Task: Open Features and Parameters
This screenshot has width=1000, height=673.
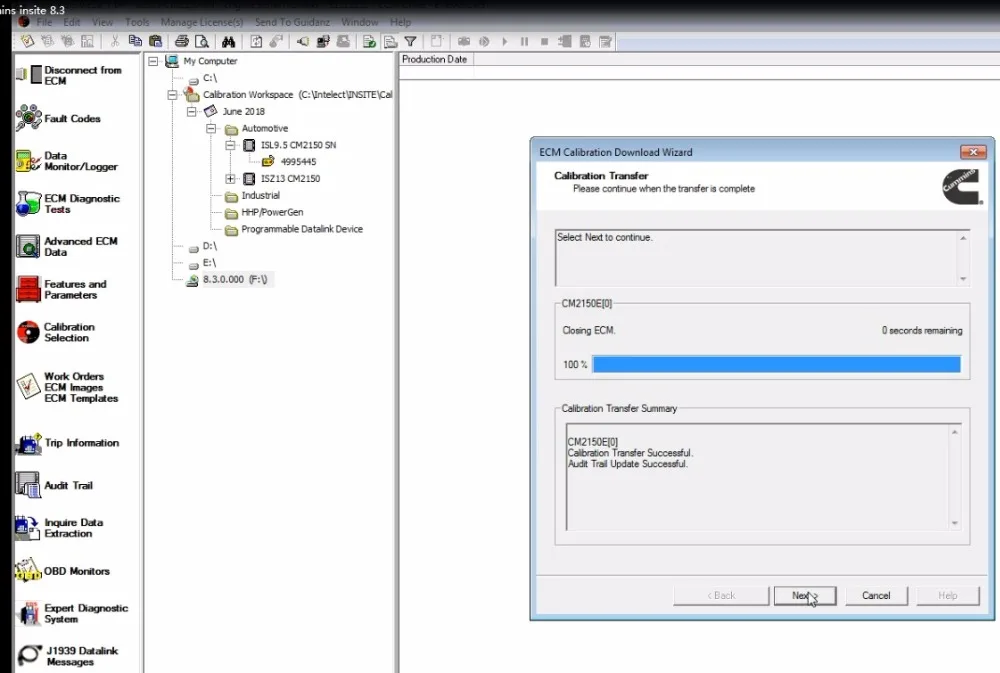Action: pyautogui.click(x=61, y=289)
